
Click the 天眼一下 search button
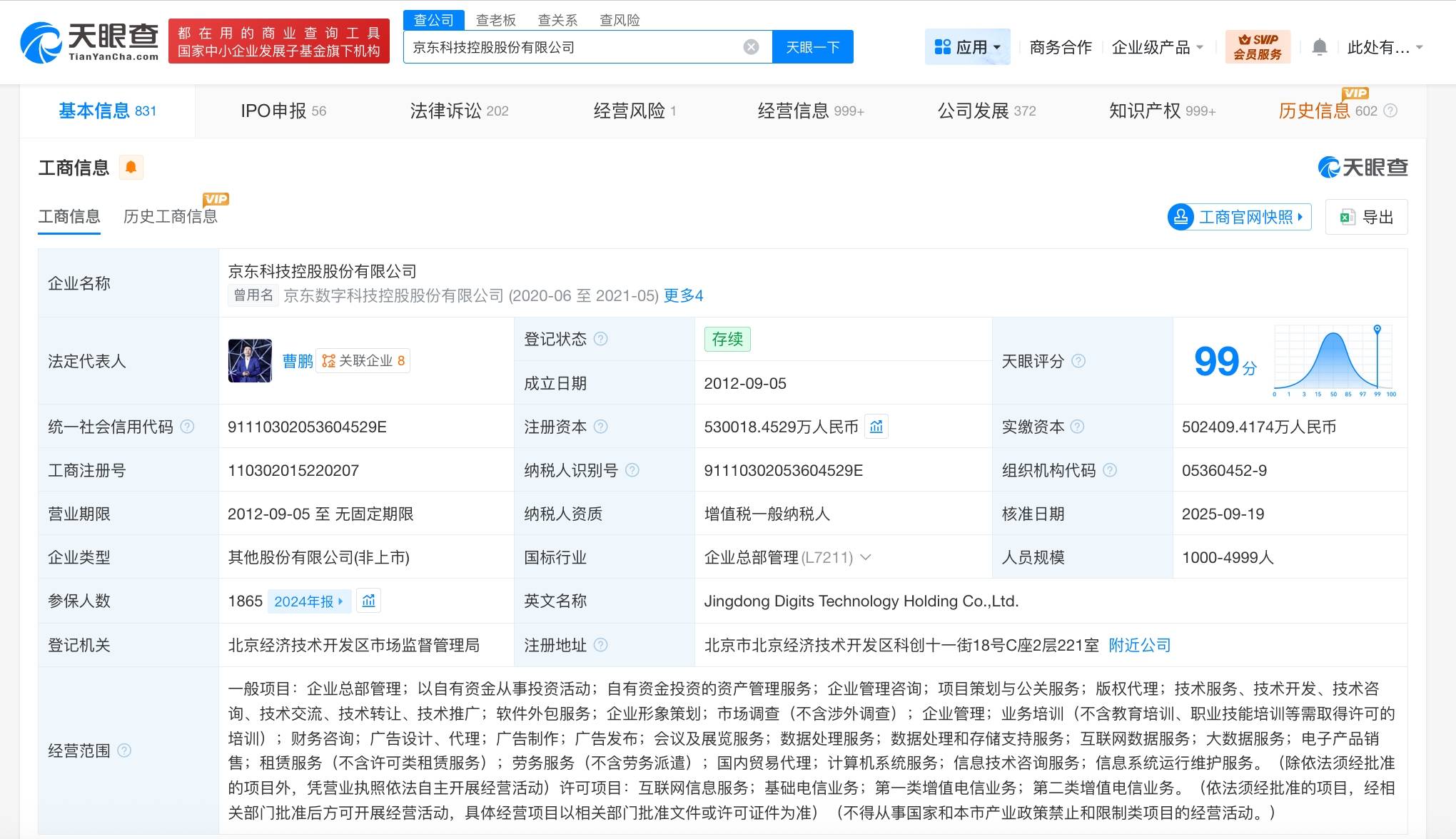(812, 47)
